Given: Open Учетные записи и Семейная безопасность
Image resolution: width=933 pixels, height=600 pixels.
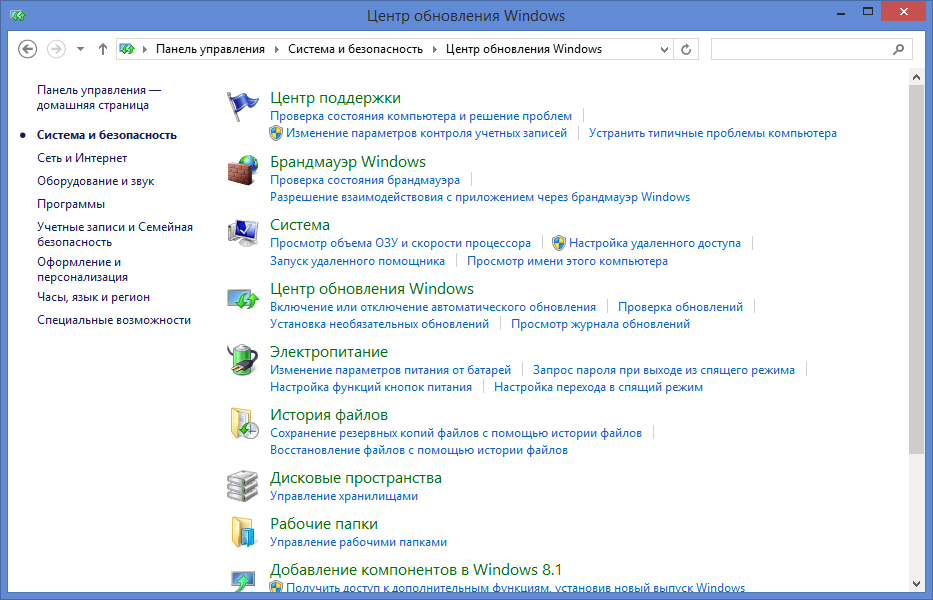Looking at the screenshot, I should pos(115,235).
